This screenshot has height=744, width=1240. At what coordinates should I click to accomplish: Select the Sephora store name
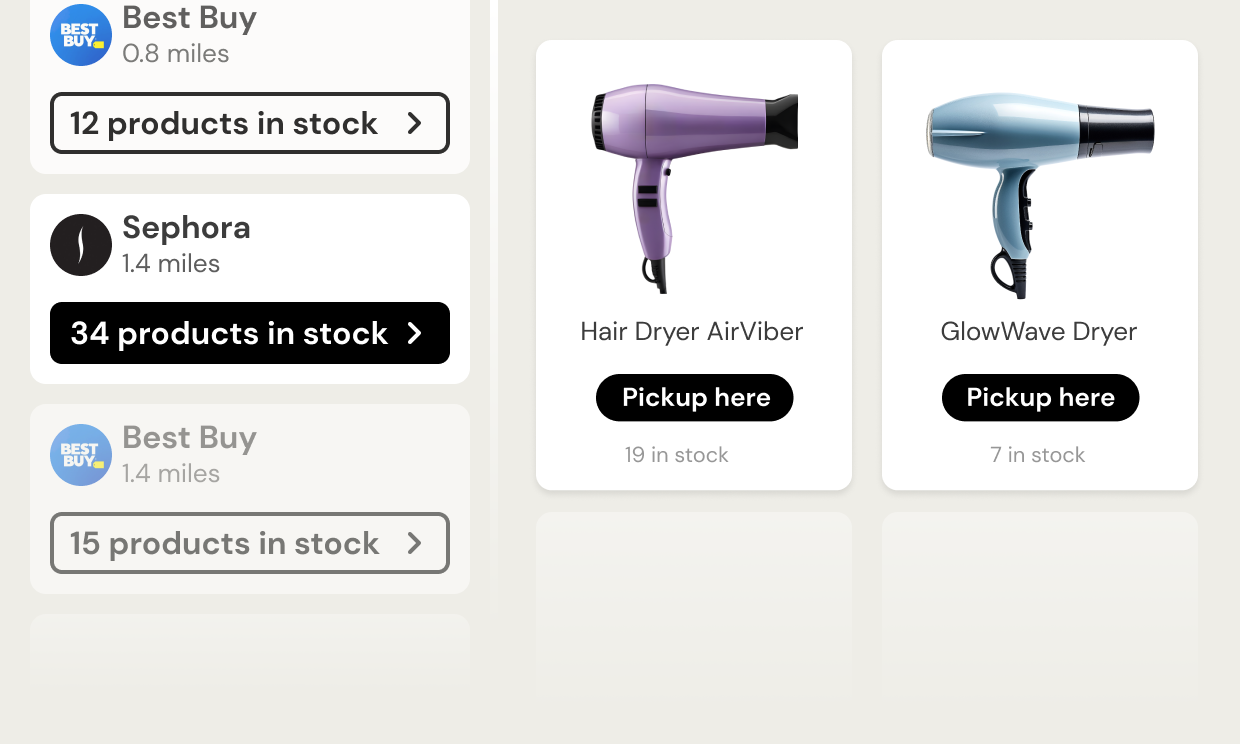[x=186, y=228]
